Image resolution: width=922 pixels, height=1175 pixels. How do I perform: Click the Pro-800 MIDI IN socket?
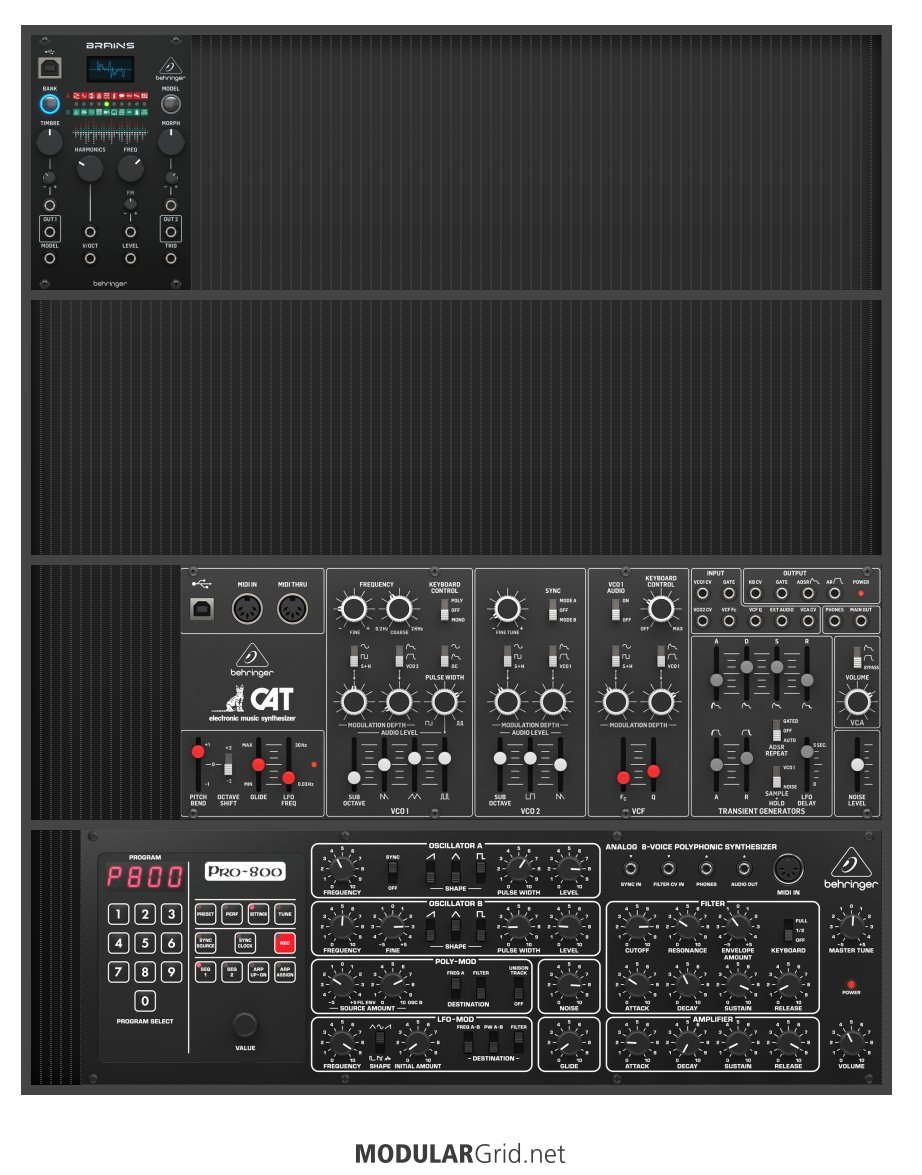[788, 869]
